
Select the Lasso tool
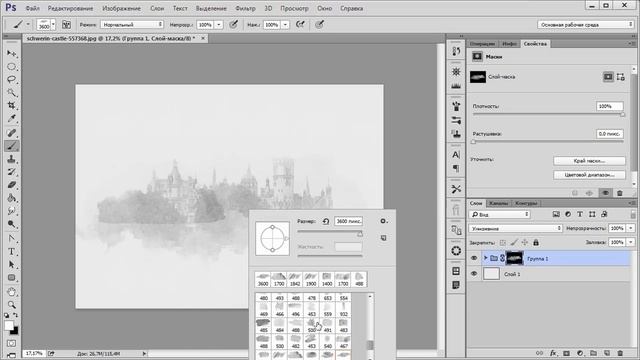[x=11, y=80]
